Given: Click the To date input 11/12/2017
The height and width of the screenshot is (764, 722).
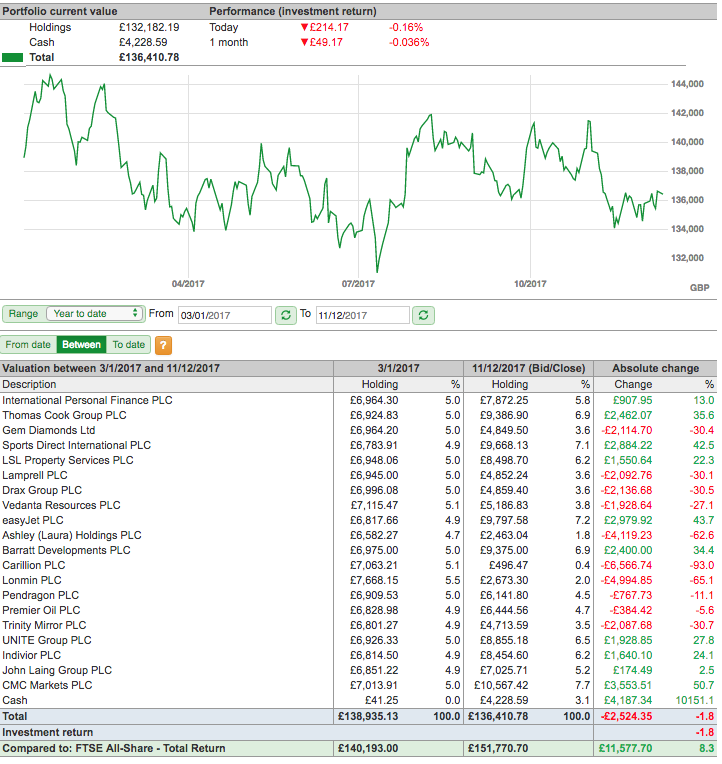Looking at the screenshot, I should click(362, 315).
